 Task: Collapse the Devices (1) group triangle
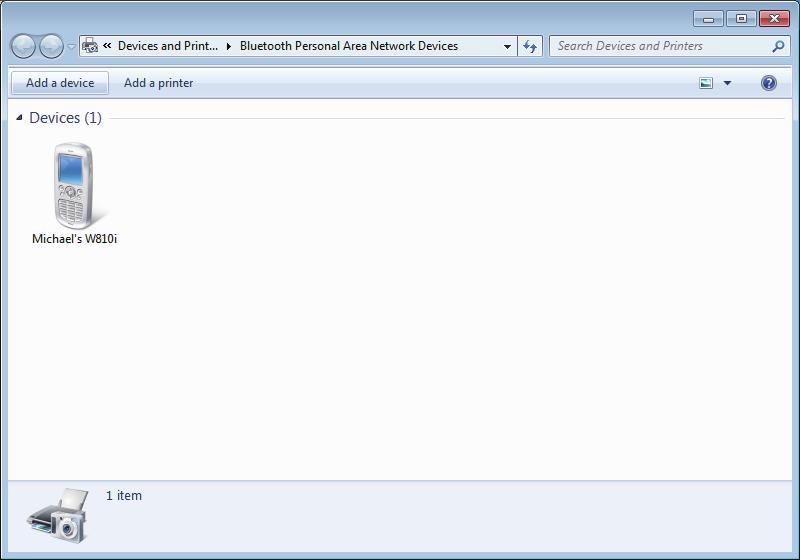tap(19, 118)
